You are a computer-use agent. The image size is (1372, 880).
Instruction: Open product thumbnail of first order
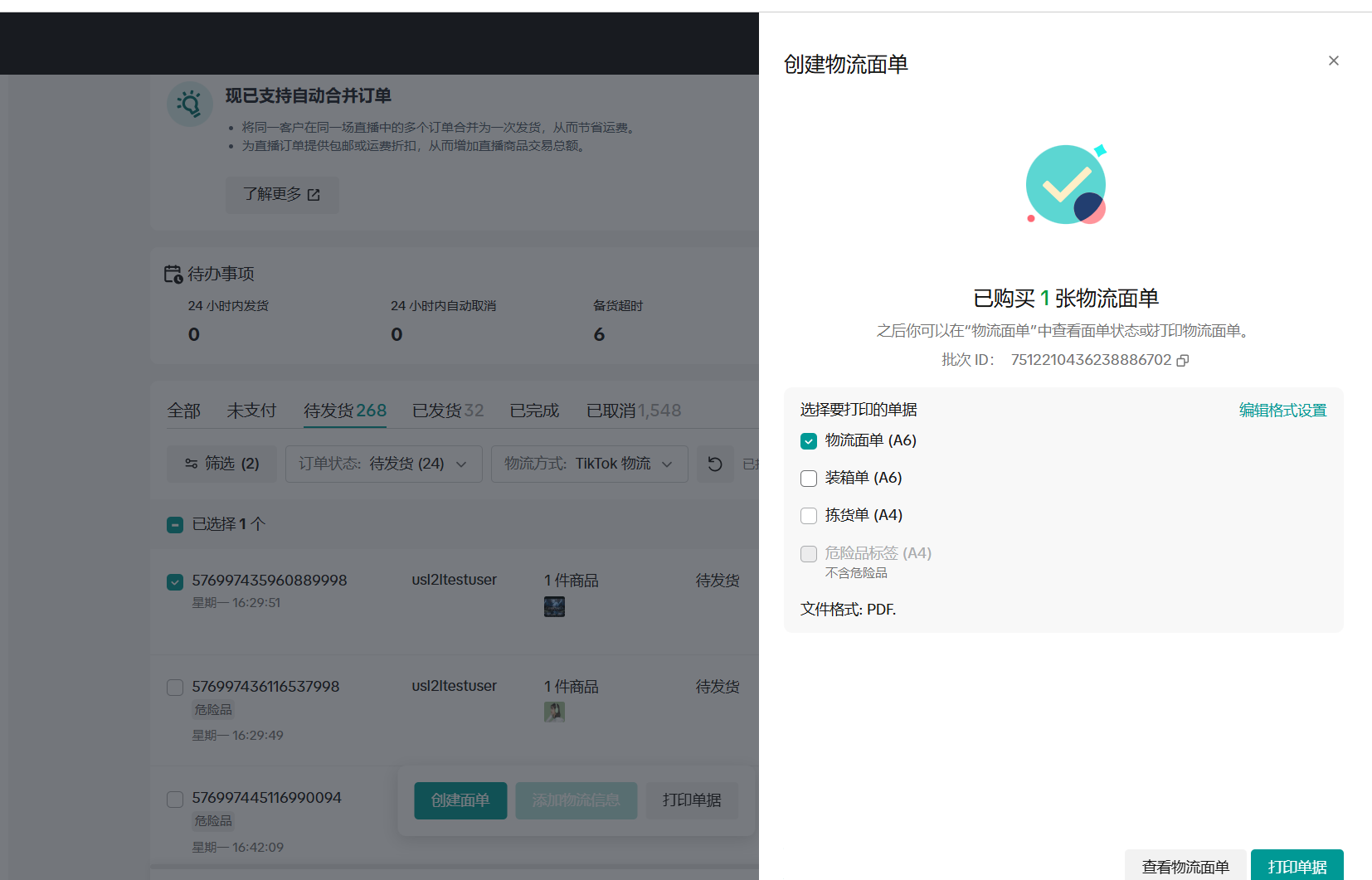[x=554, y=607]
